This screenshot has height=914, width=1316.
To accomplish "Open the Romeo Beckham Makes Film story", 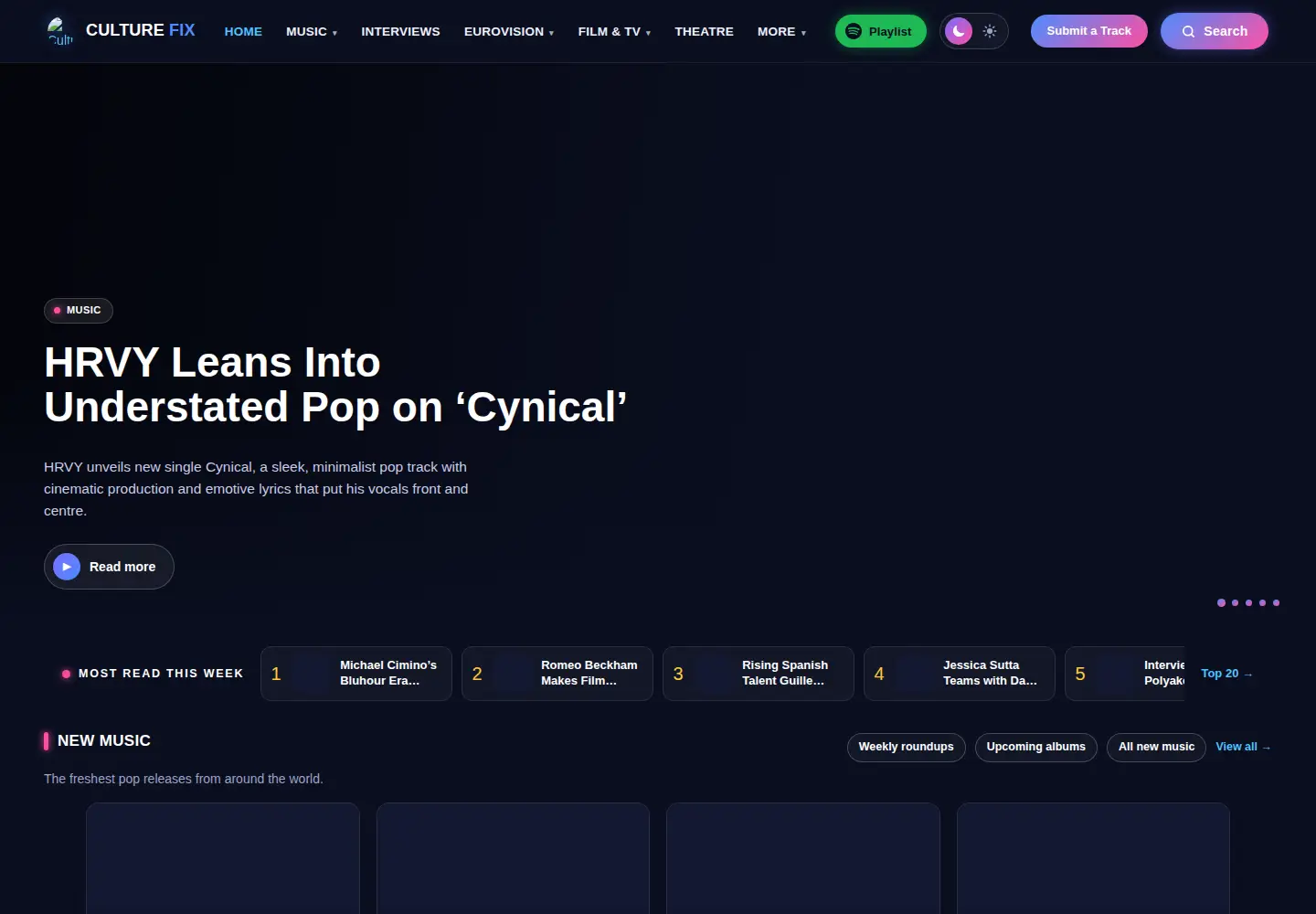I will [x=557, y=674].
